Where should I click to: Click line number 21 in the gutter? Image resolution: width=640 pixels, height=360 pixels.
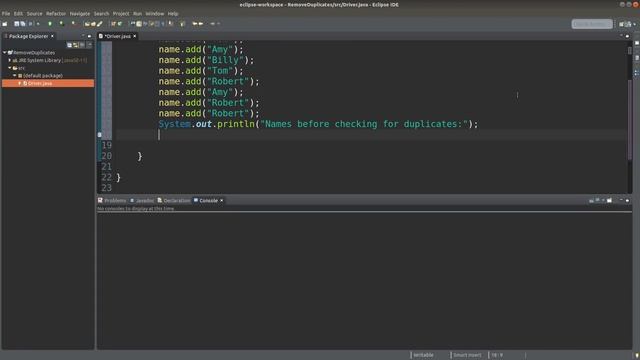[x=107, y=167]
